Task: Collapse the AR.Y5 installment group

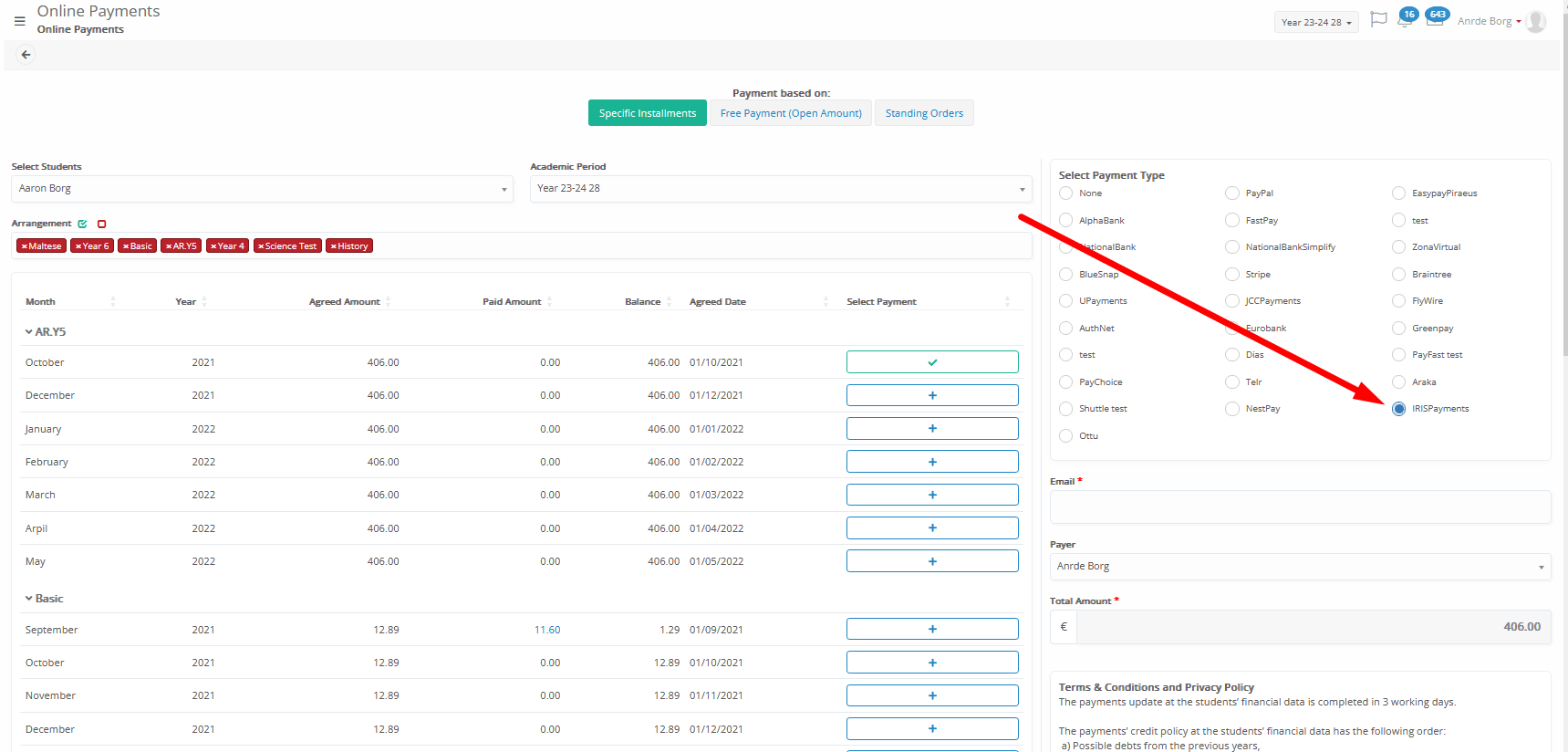Action: pyautogui.click(x=29, y=332)
